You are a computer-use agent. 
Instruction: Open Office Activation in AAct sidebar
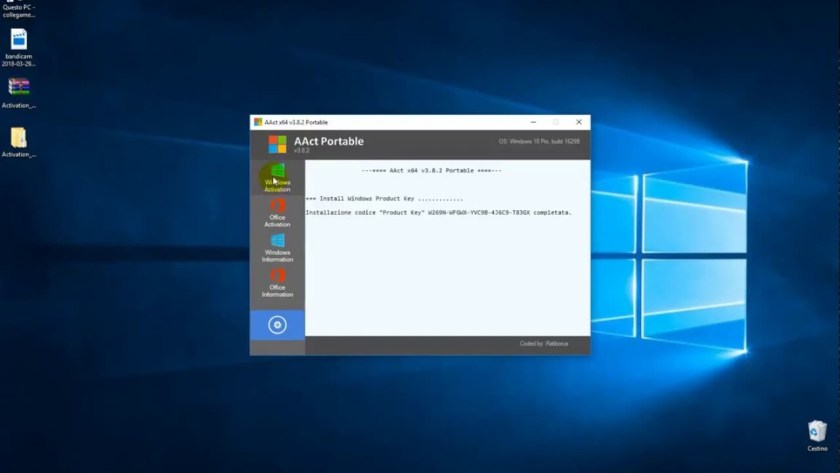(x=277, y=213)
